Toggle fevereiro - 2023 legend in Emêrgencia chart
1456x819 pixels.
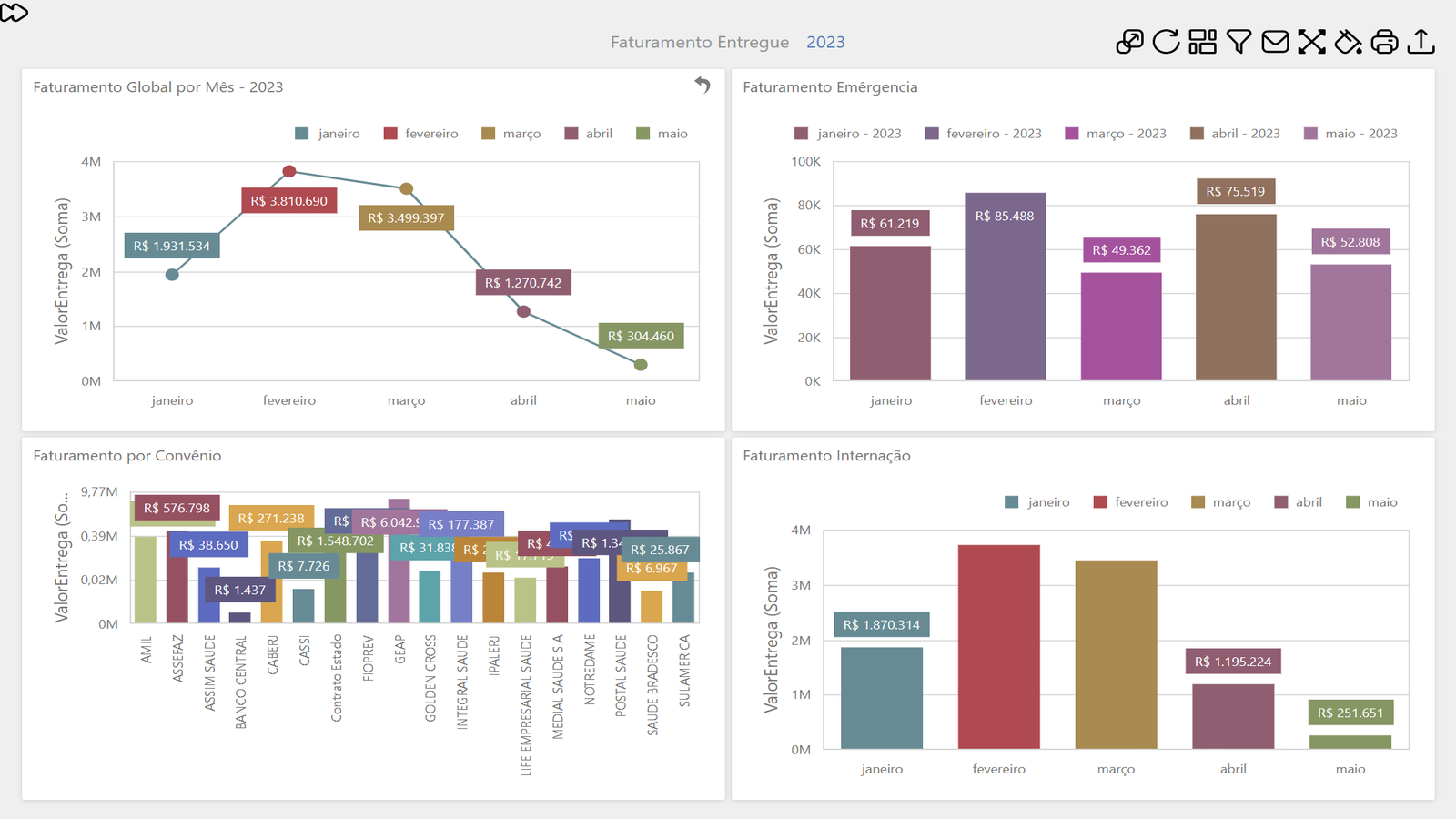coord(983,134)
